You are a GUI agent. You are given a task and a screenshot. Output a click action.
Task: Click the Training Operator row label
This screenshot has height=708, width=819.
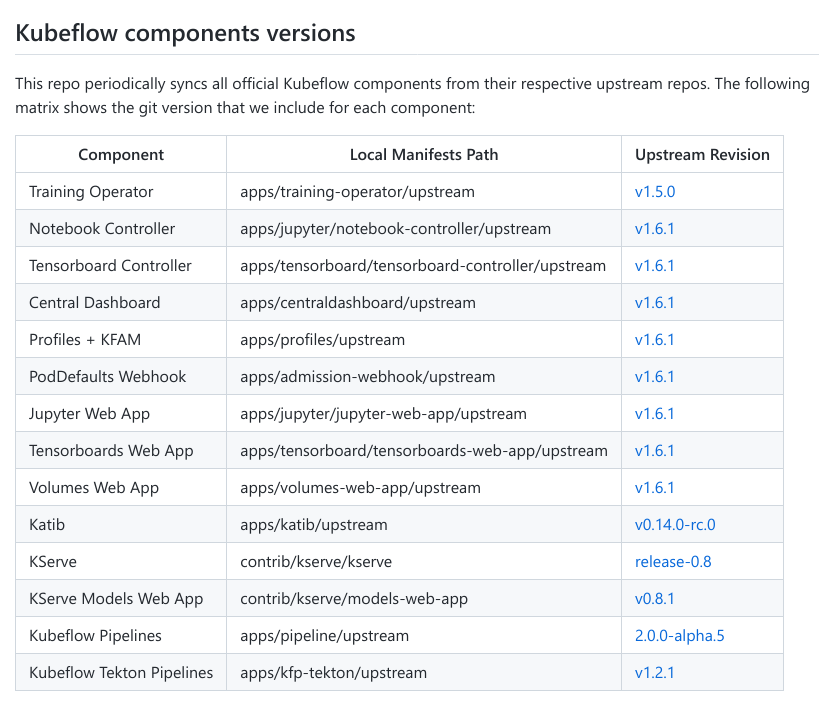click(92, 191)
